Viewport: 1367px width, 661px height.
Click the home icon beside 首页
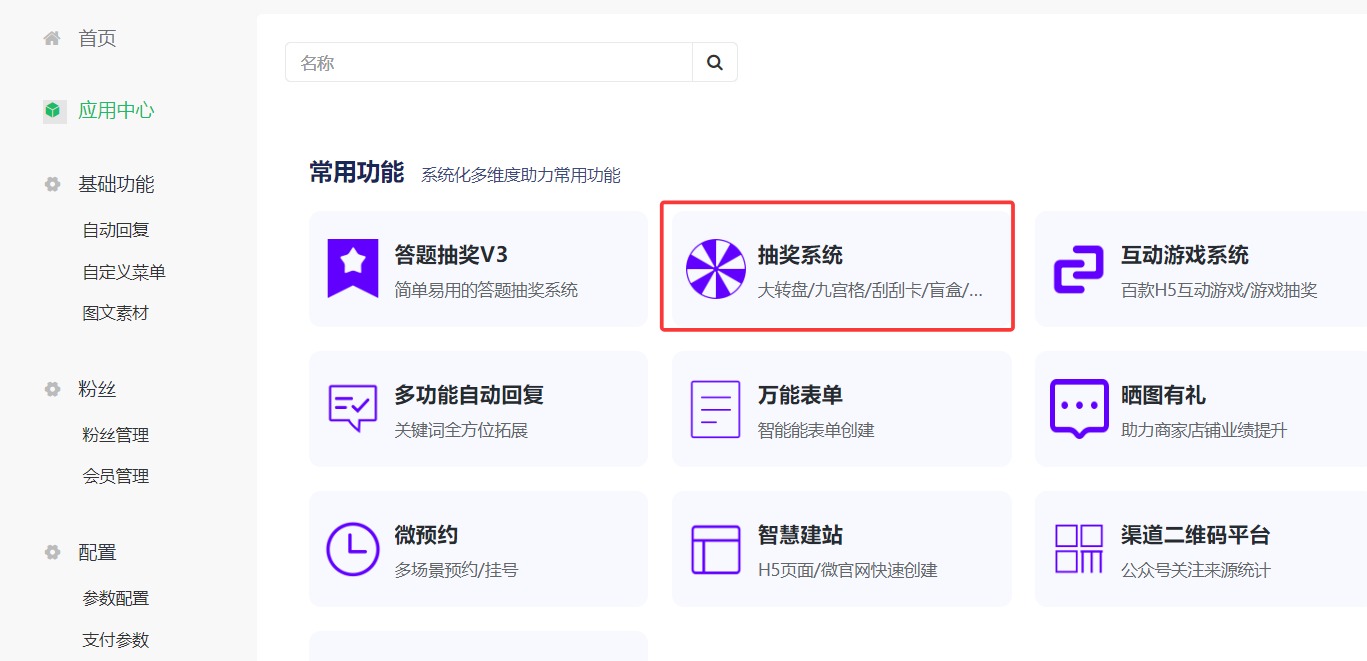click(x=50, y=38)
